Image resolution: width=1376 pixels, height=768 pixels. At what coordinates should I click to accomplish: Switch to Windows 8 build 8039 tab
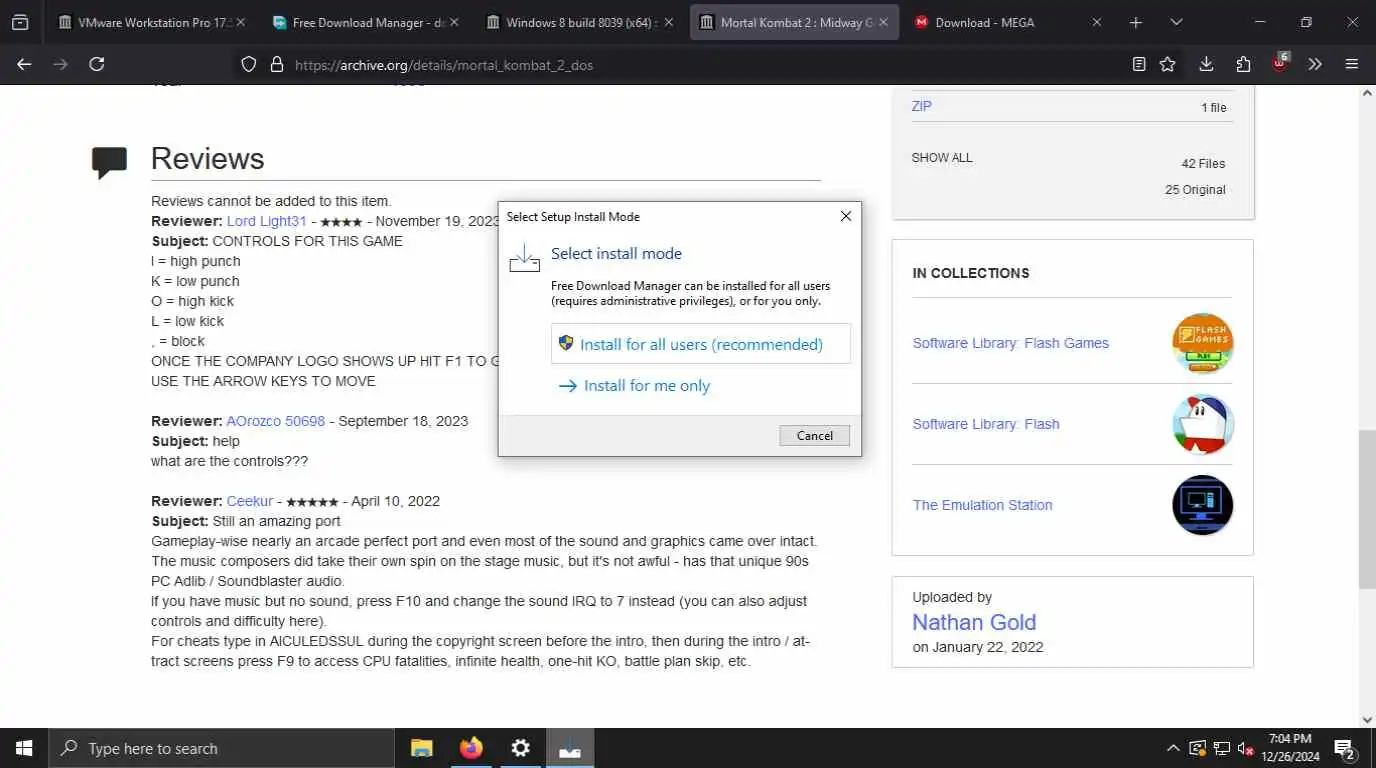point(580,22)
